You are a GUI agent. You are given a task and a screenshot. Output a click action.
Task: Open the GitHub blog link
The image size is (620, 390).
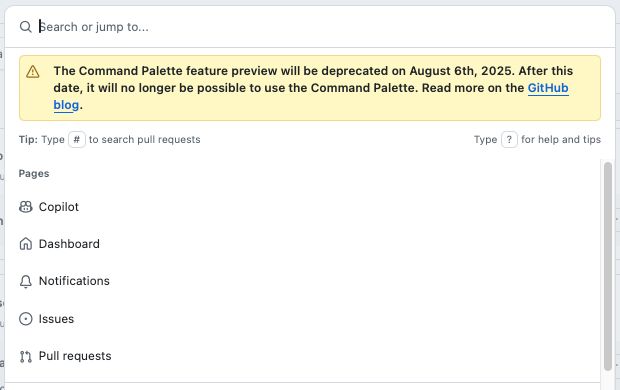[x=311, y=96]
